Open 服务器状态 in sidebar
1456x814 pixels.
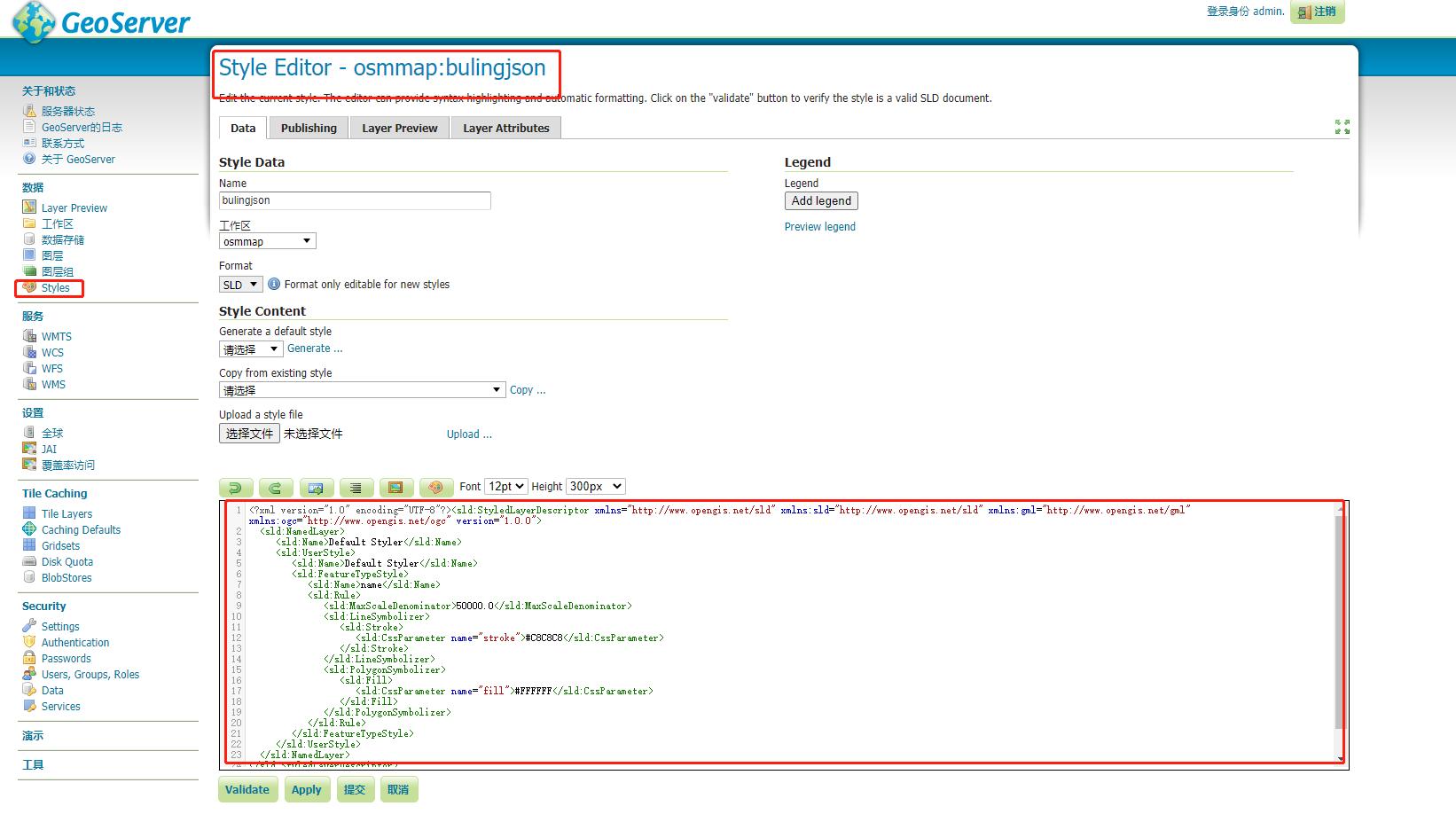tap(68, 112)
